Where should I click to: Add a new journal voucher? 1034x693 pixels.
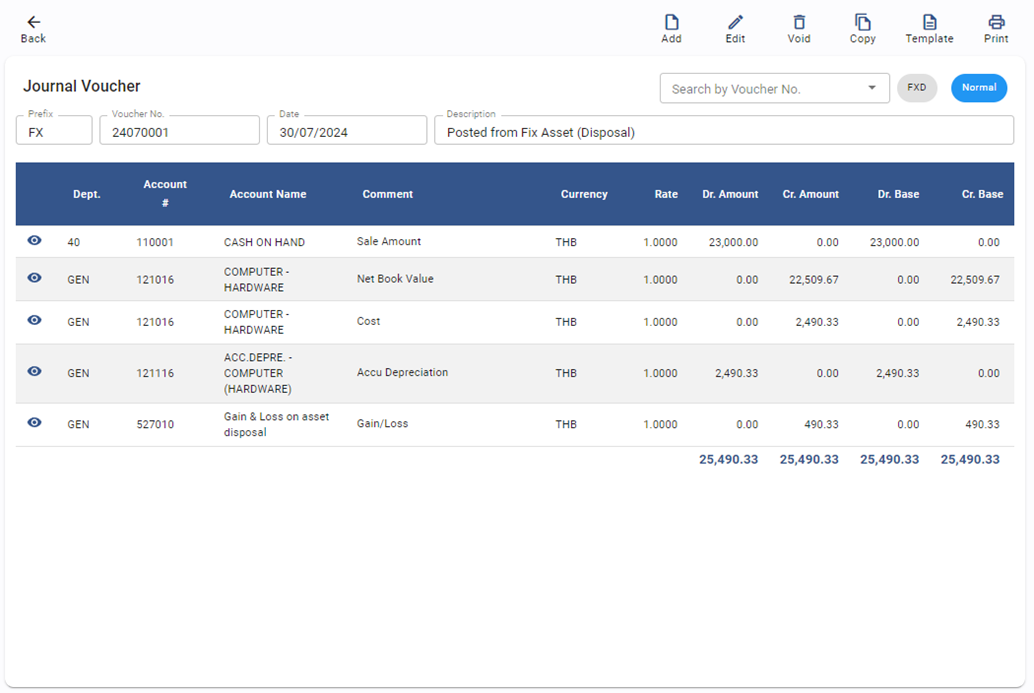671,22
